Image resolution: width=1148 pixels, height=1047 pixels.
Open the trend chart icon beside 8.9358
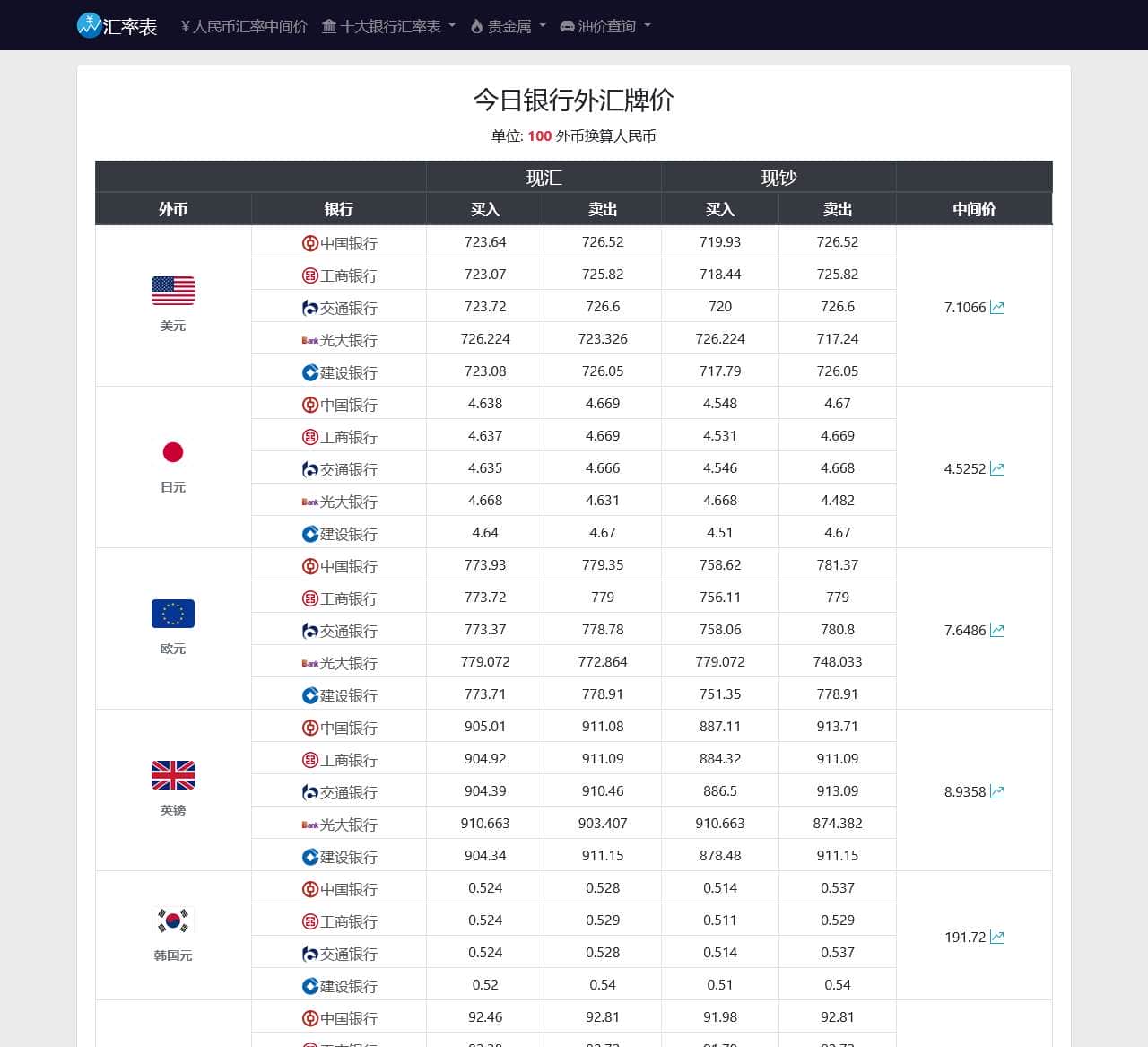pos(997,791)
